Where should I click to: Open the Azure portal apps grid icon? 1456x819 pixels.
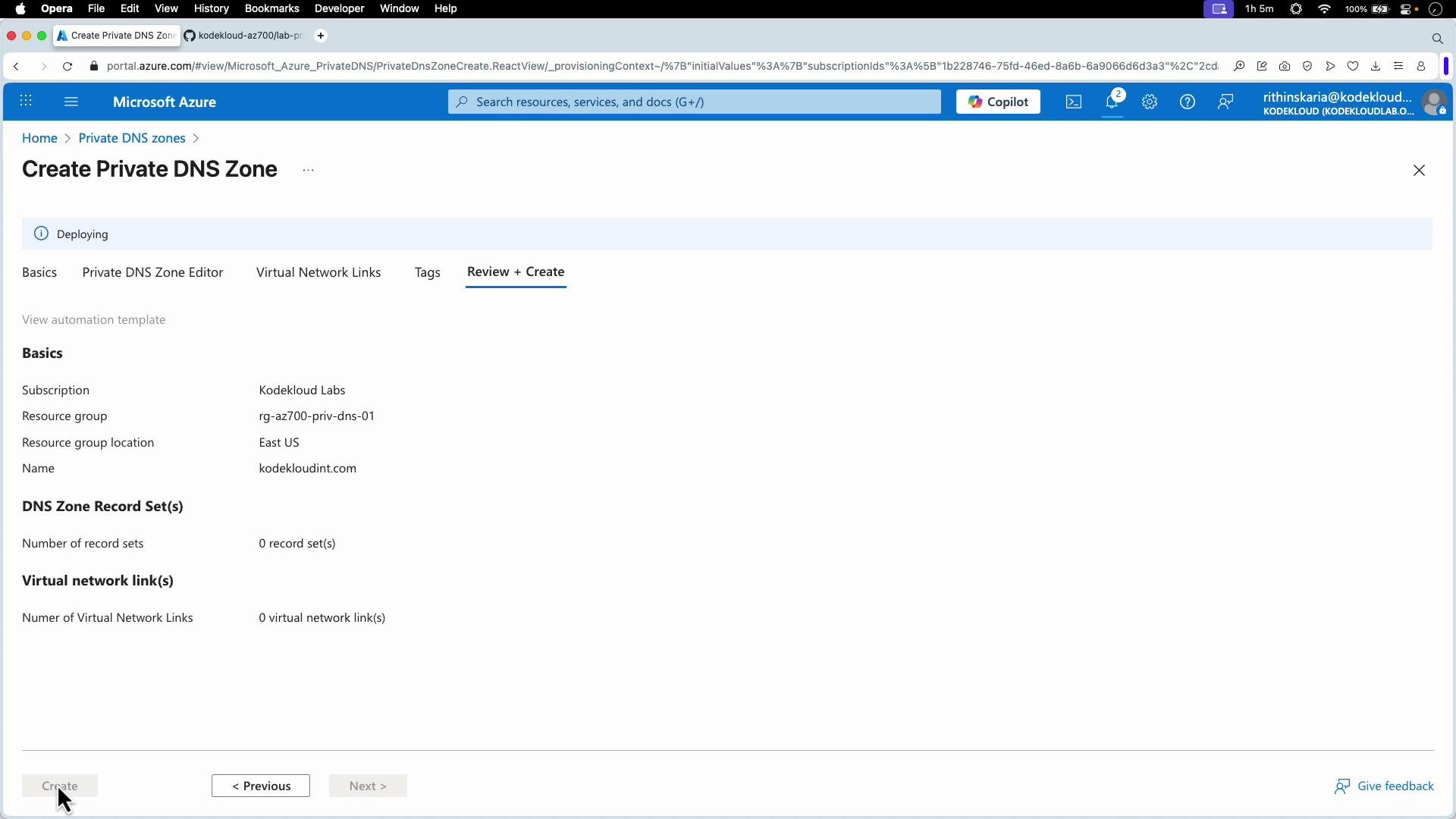click(x=26, y=101)
